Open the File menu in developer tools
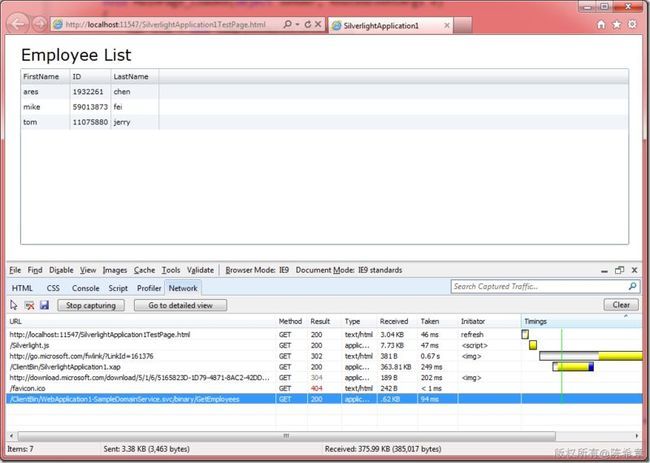Image resolution: width=650 pixels, height=463 pixels. pyautogui.click(x=15, y=270)
